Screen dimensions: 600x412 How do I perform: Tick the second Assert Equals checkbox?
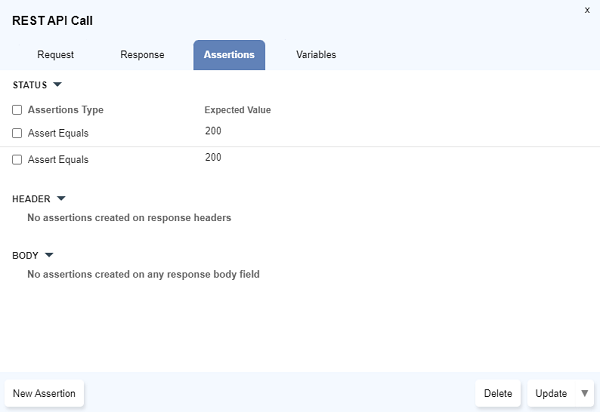[x=17, y=159]
